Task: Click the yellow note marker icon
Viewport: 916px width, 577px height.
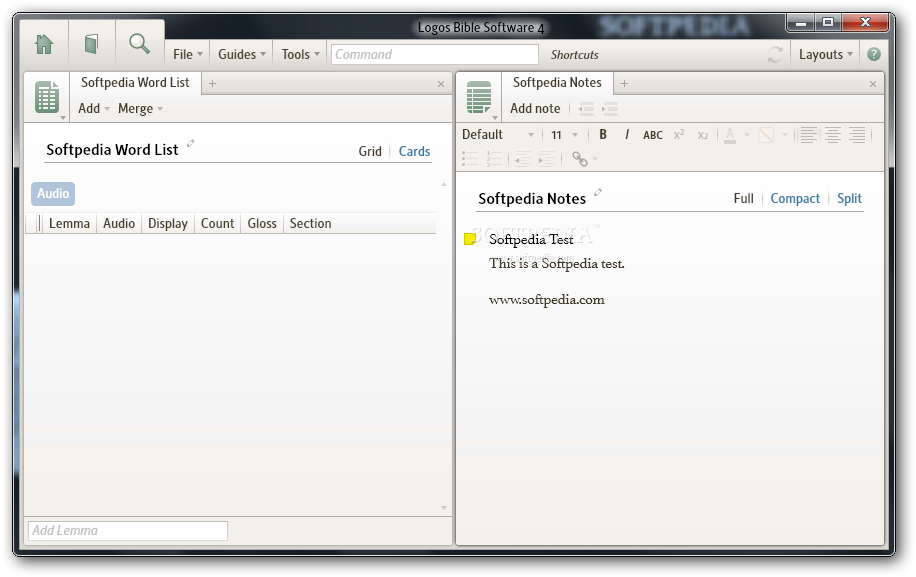Action: click(470, 239)
